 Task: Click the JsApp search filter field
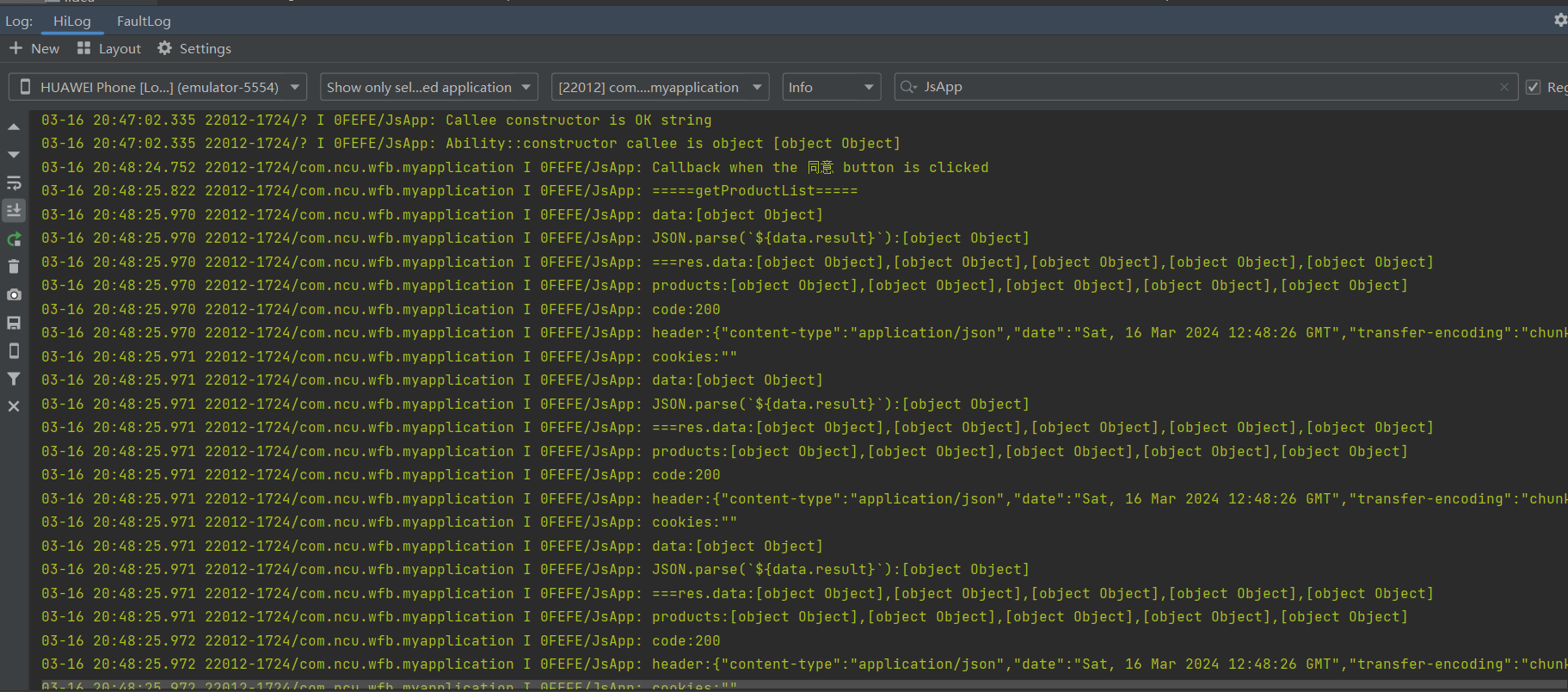click(1204, 87)
